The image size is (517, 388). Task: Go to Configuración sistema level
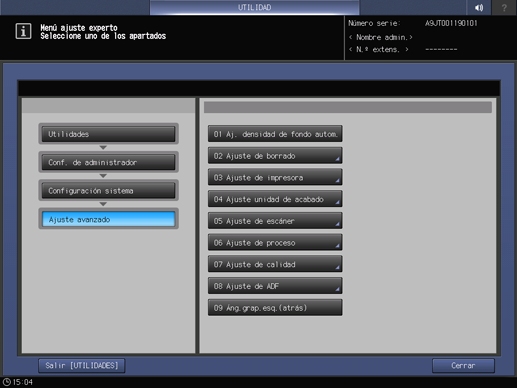(x=108, y=191)
